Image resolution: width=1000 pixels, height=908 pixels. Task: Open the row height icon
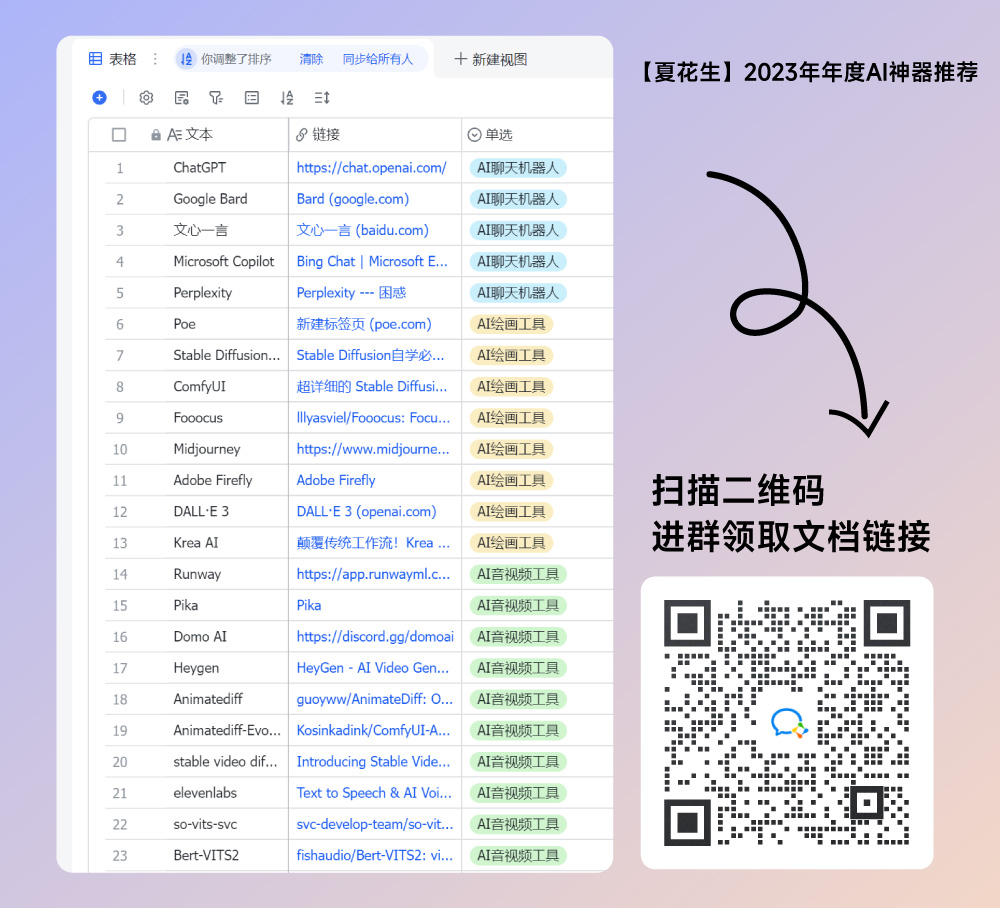coord(322,98)
